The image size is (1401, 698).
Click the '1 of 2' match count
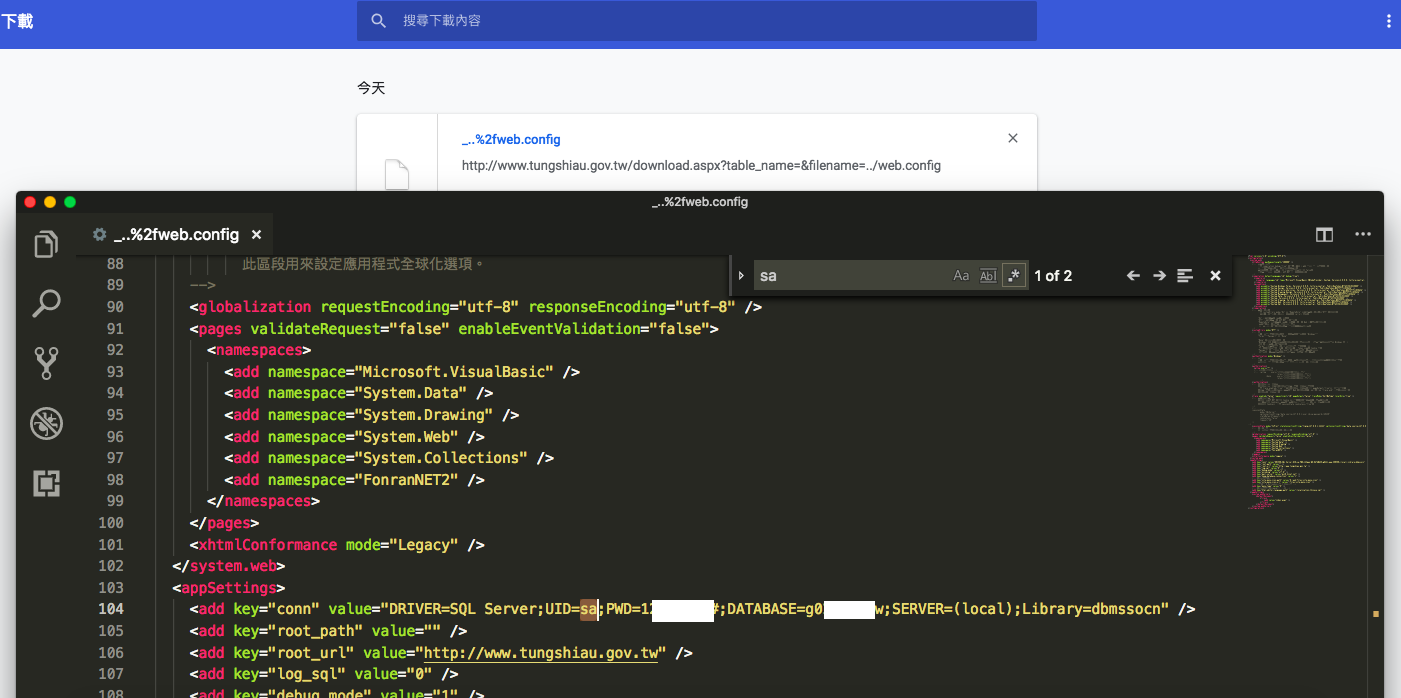tap(1053, 276)
